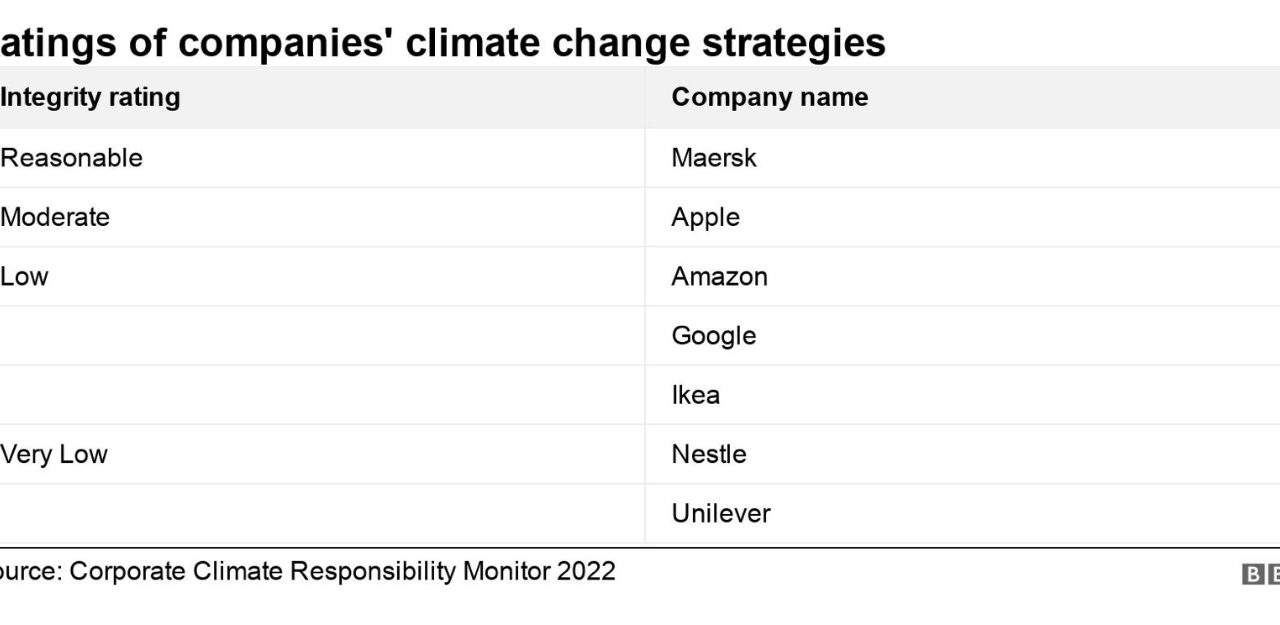Viewport: 1280px width, 625px height.
Task: Select the 'Nestle' company cell
Action: tap(708, 454)
